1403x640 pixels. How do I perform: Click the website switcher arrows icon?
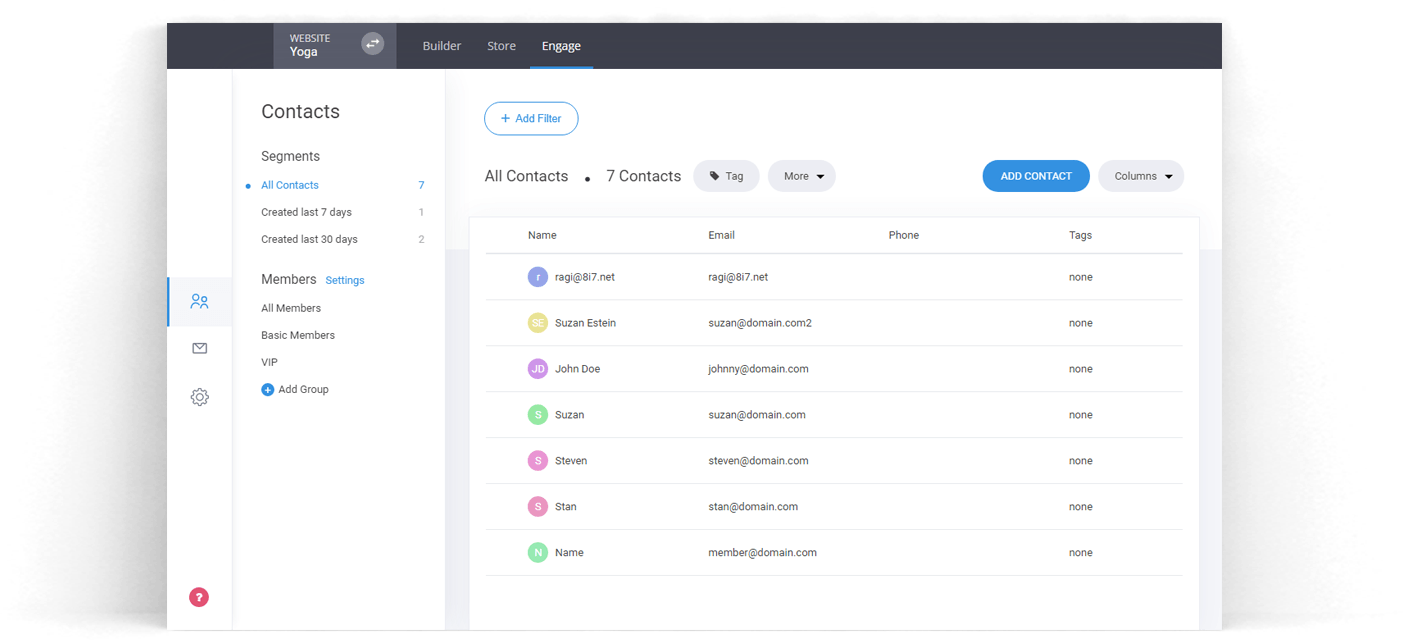(x=372, y=44)
